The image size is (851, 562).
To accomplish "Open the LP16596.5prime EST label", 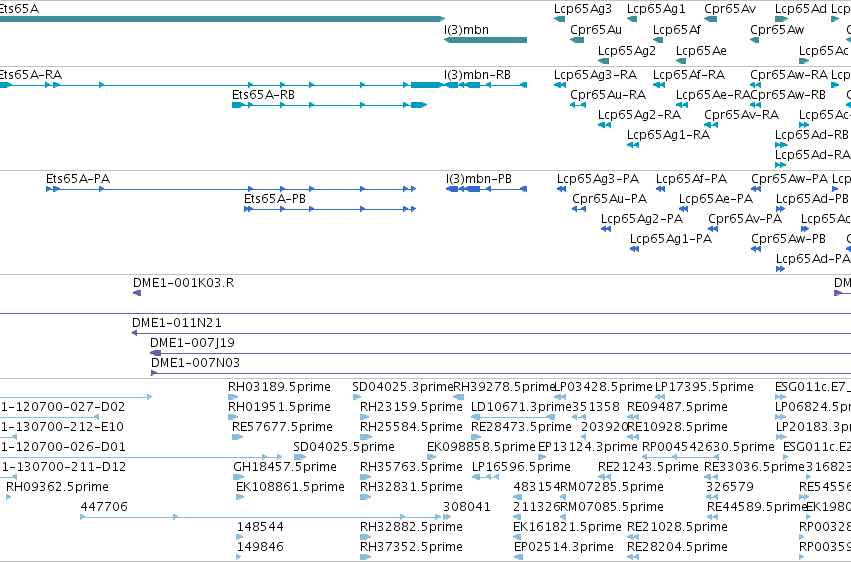I will click(521, 467).
